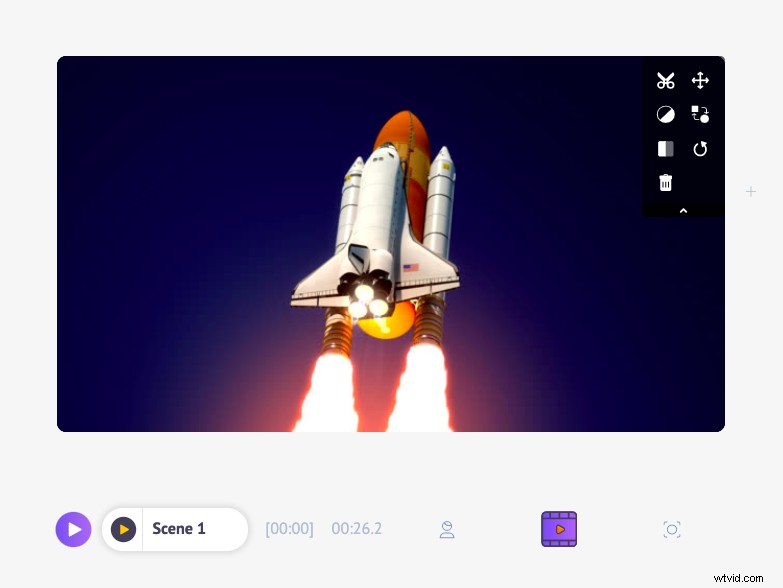
Task: Delete the clip with the trash icon
Action: pos(665,183)
